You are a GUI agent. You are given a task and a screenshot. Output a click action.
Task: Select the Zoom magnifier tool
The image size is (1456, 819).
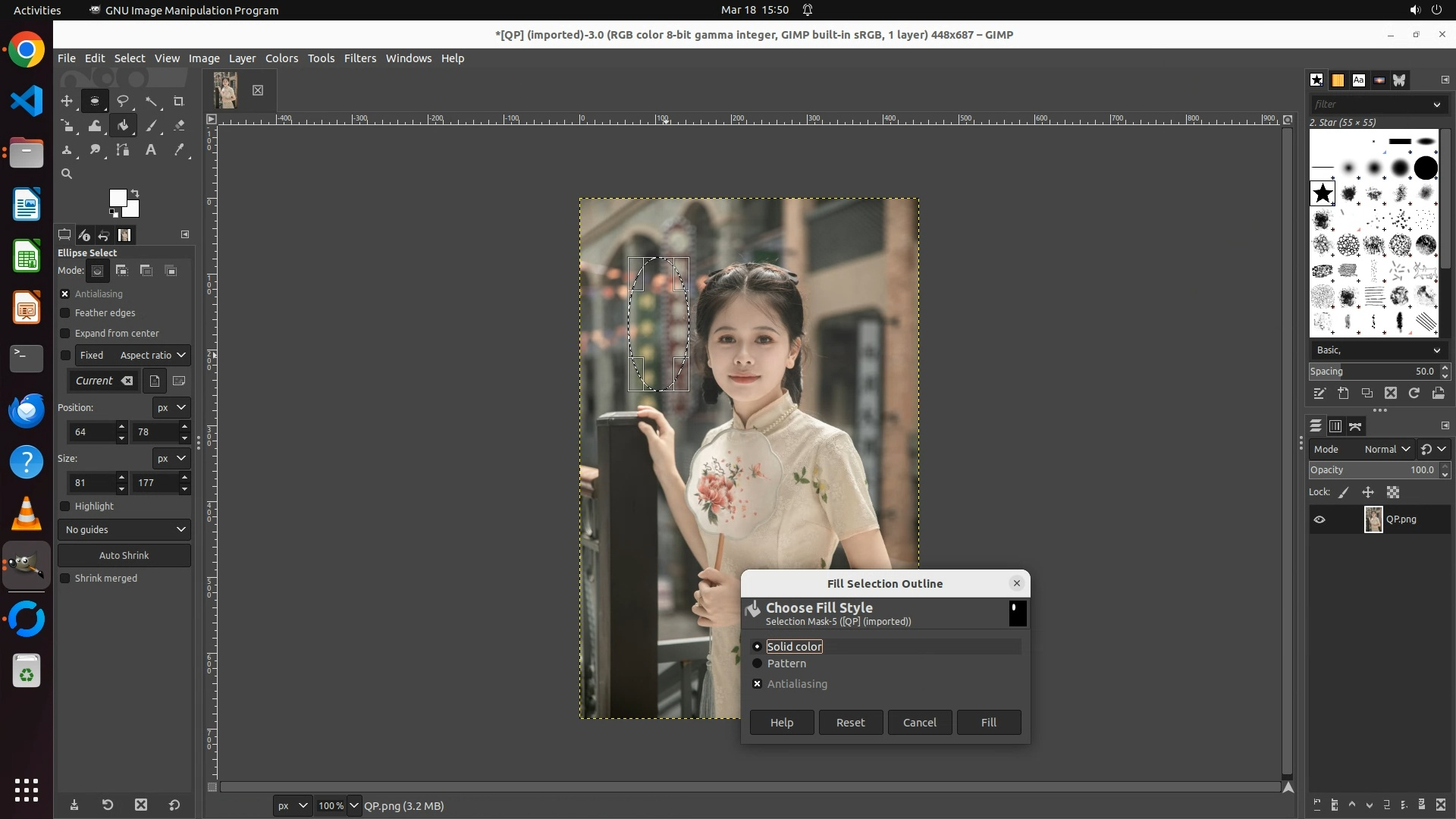[x=67, y=174]
